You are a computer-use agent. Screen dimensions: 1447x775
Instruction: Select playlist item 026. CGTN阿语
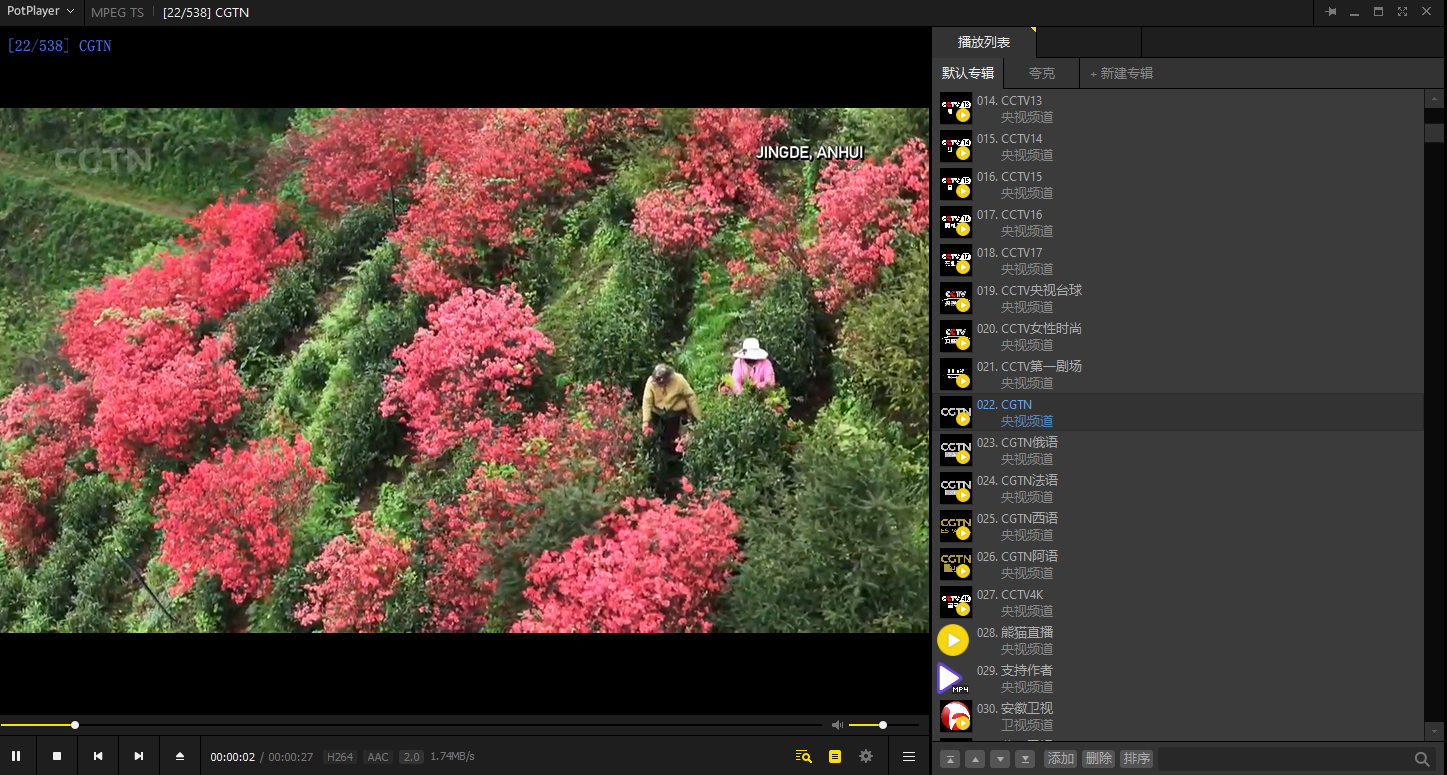click(x=1178, y=565)
